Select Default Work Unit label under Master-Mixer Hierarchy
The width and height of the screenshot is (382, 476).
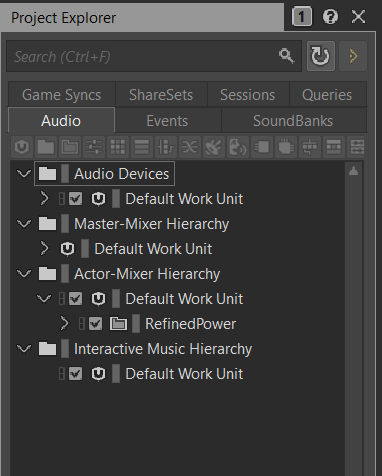click(153, 249)
